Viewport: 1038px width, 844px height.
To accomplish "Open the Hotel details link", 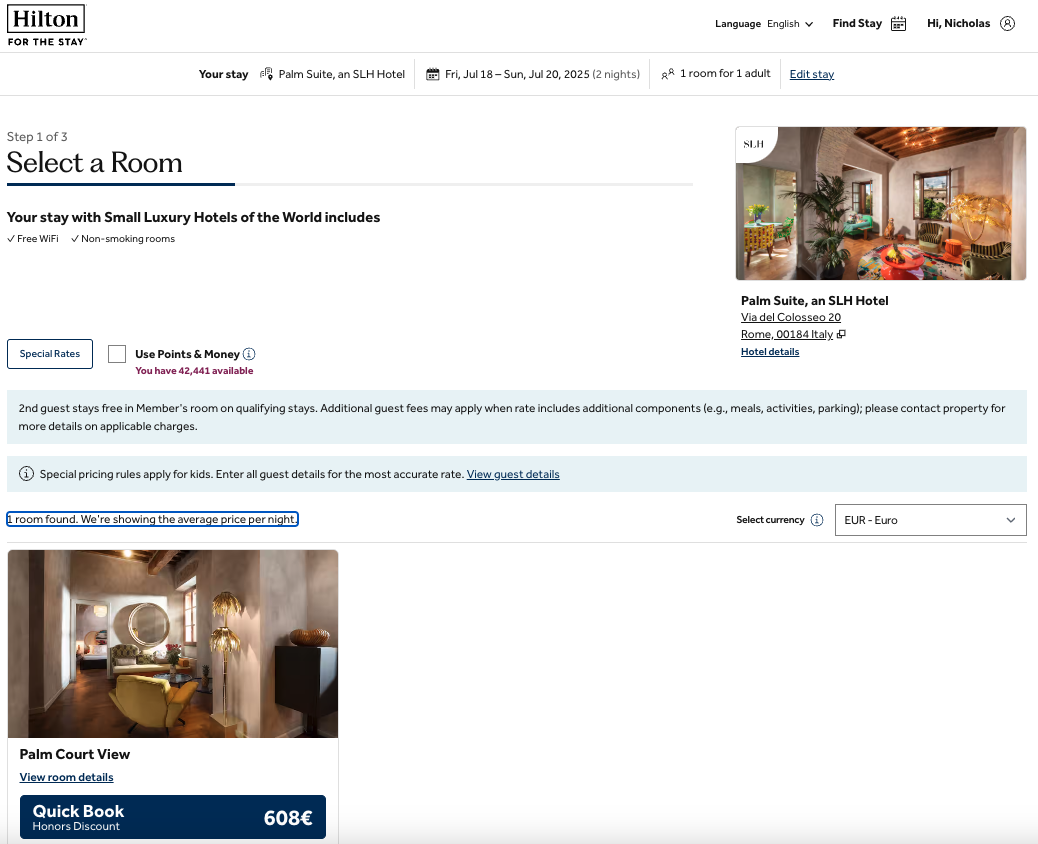I will coord(770,352).
